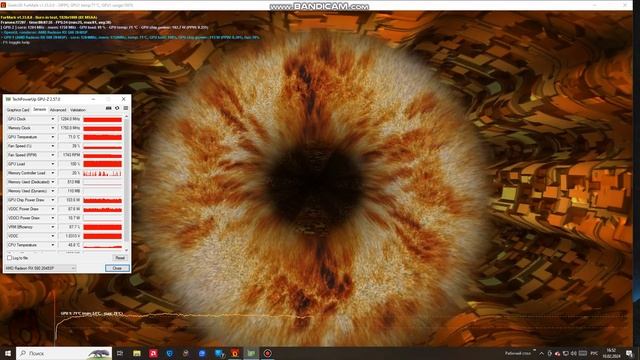Expand VRM Efficiency sensor dropdown
640x360 pixels.
pyautogui.click(x=53, y=227)
